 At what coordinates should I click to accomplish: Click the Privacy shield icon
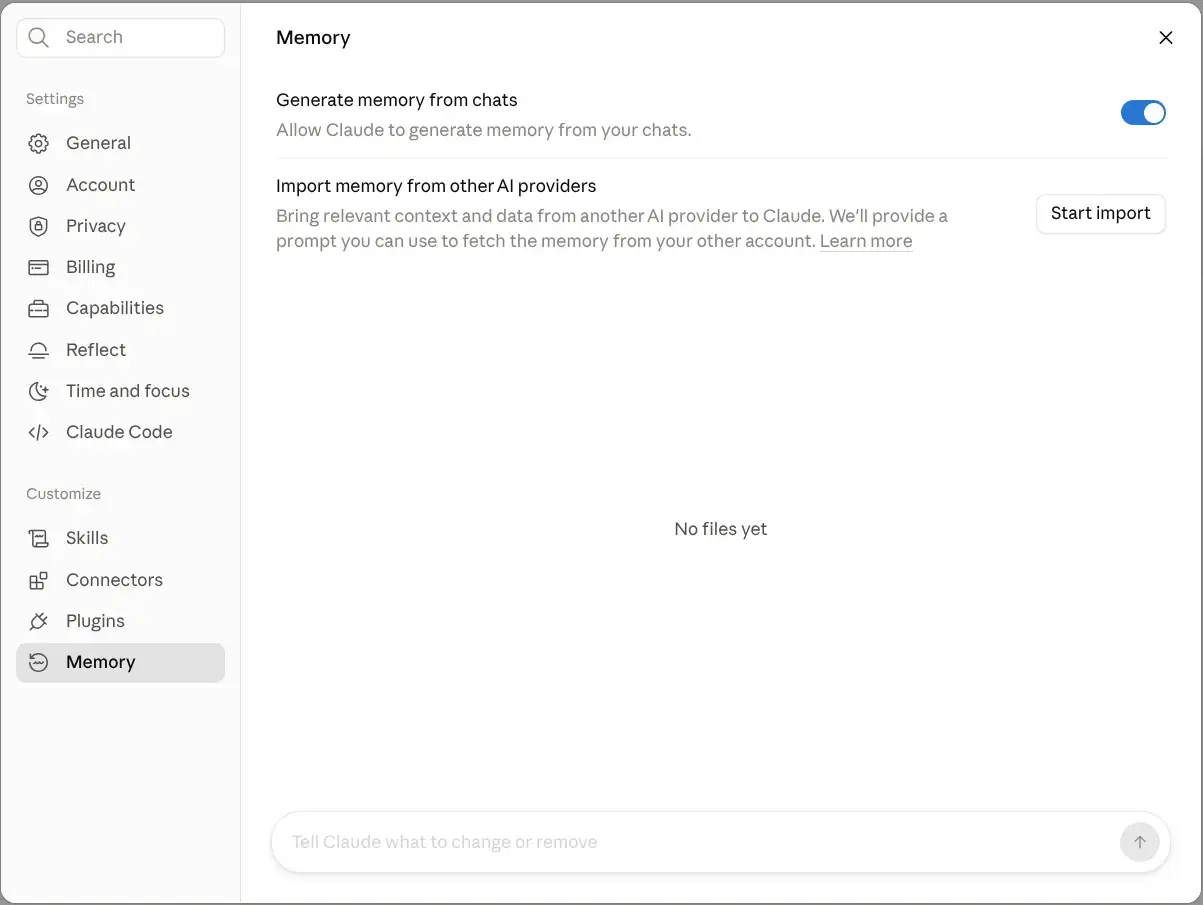point(38,226)
